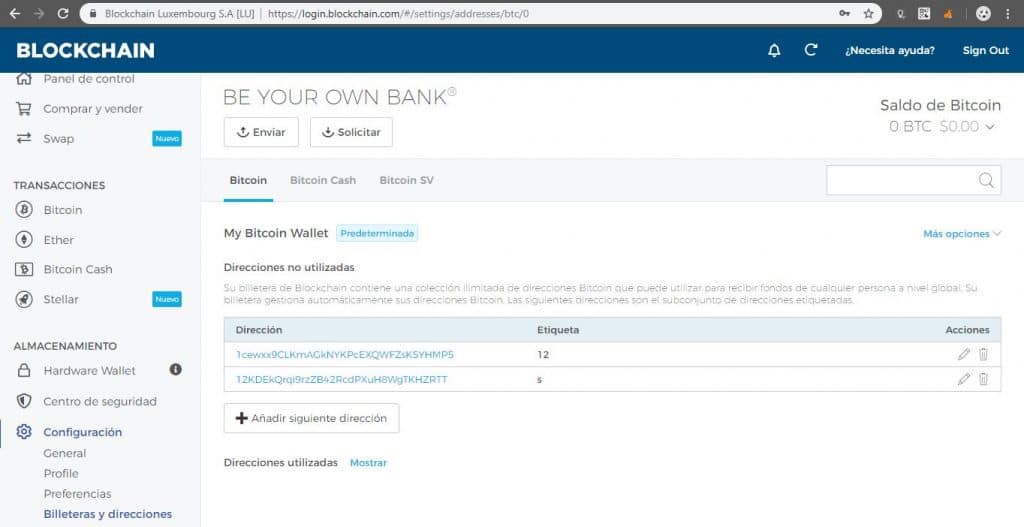
Task: Open address 12KDEkQrqi9rzZB42RcdPXuH8WgTKHZRTT link
Action: tap(342, 379)
